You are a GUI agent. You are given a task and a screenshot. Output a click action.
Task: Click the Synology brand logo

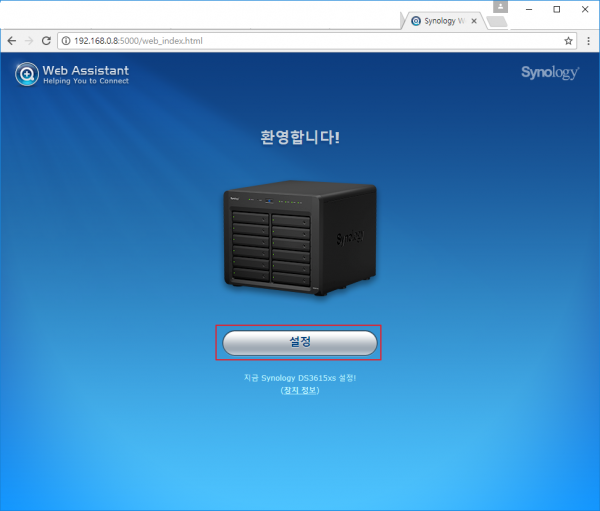click(549, 73)
